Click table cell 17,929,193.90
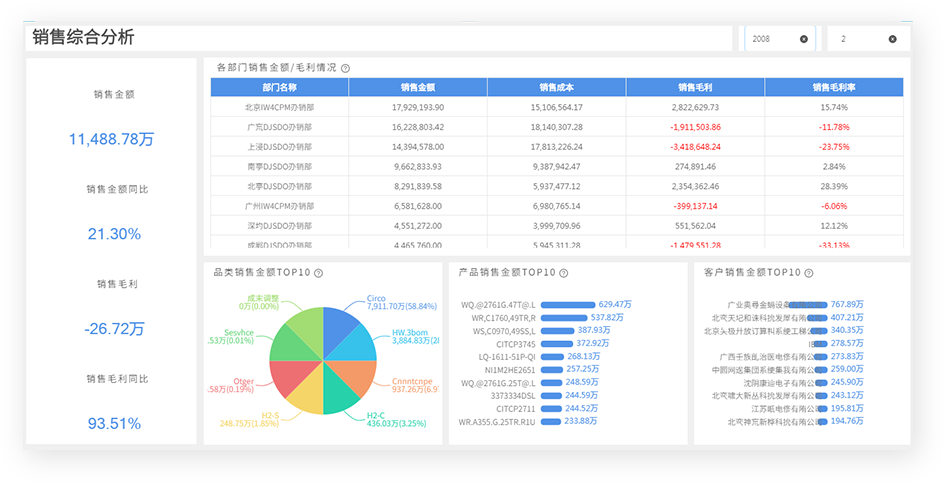This screenshot has height=483, width=944. (418, 107)
